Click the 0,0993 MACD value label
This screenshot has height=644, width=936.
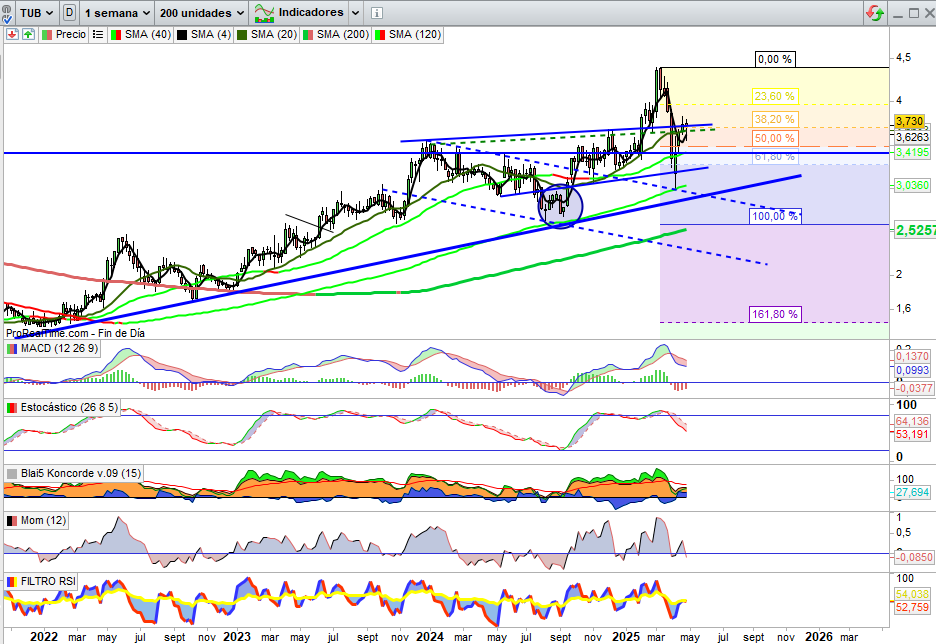[x=912, y=370]
